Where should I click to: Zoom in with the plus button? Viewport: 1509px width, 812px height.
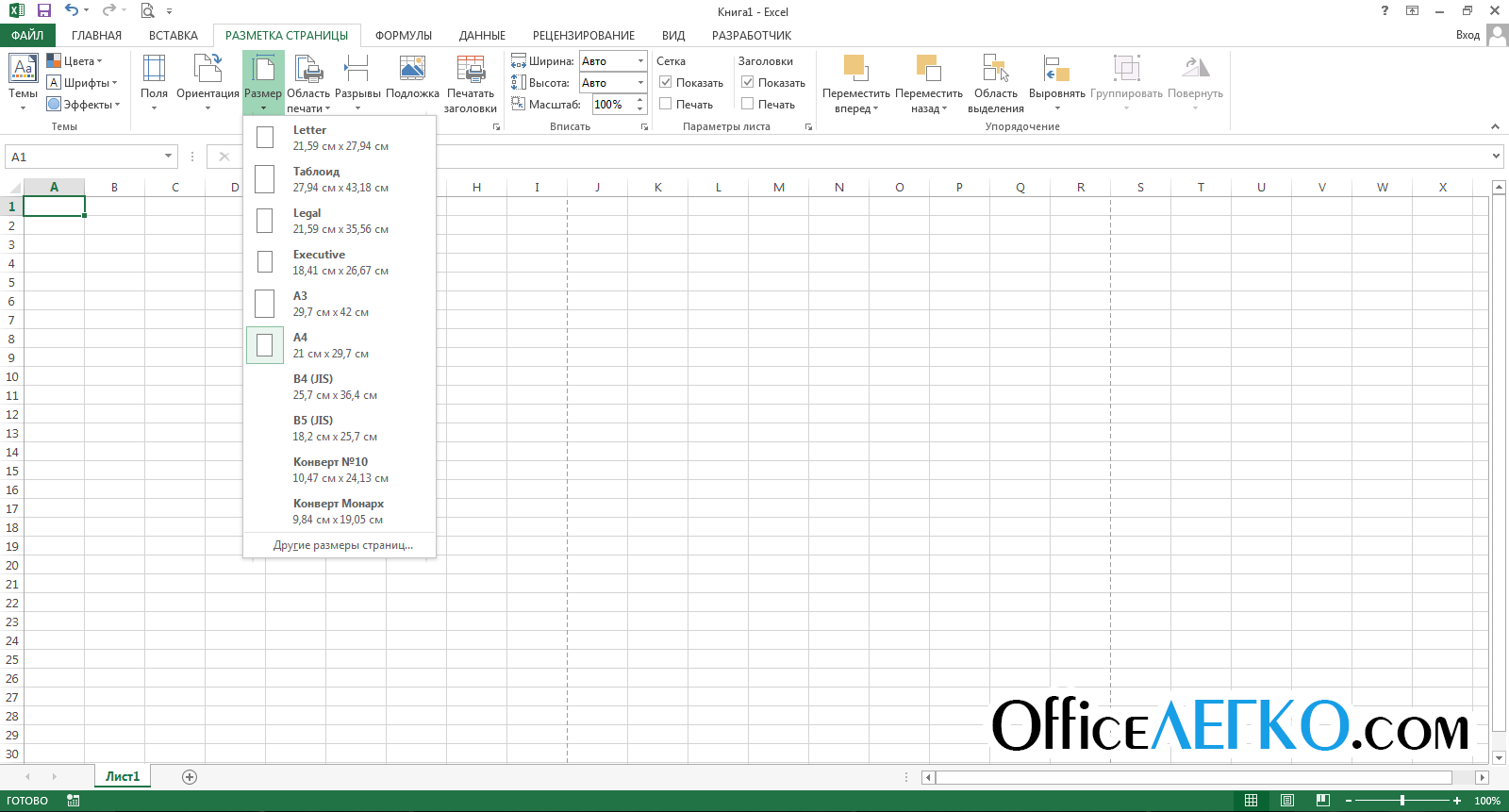point(1457,801)
